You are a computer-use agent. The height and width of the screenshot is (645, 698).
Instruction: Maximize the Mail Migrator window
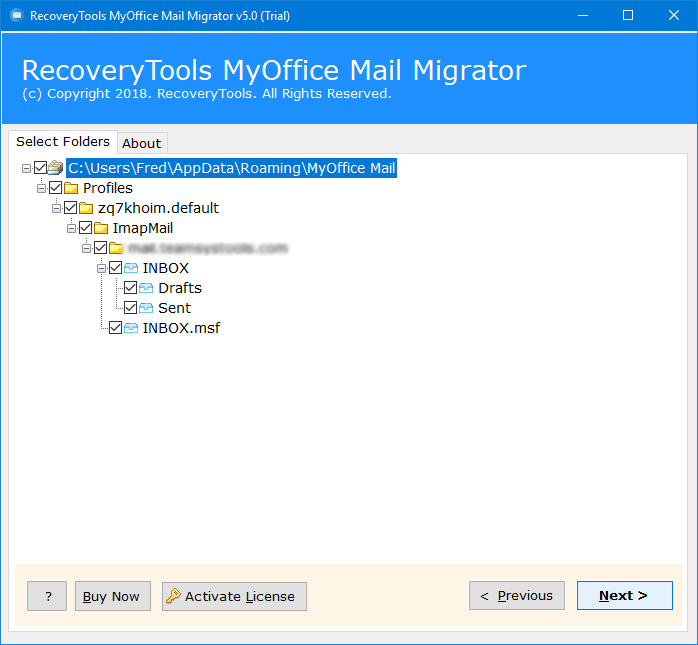click(x=628, y=16)
